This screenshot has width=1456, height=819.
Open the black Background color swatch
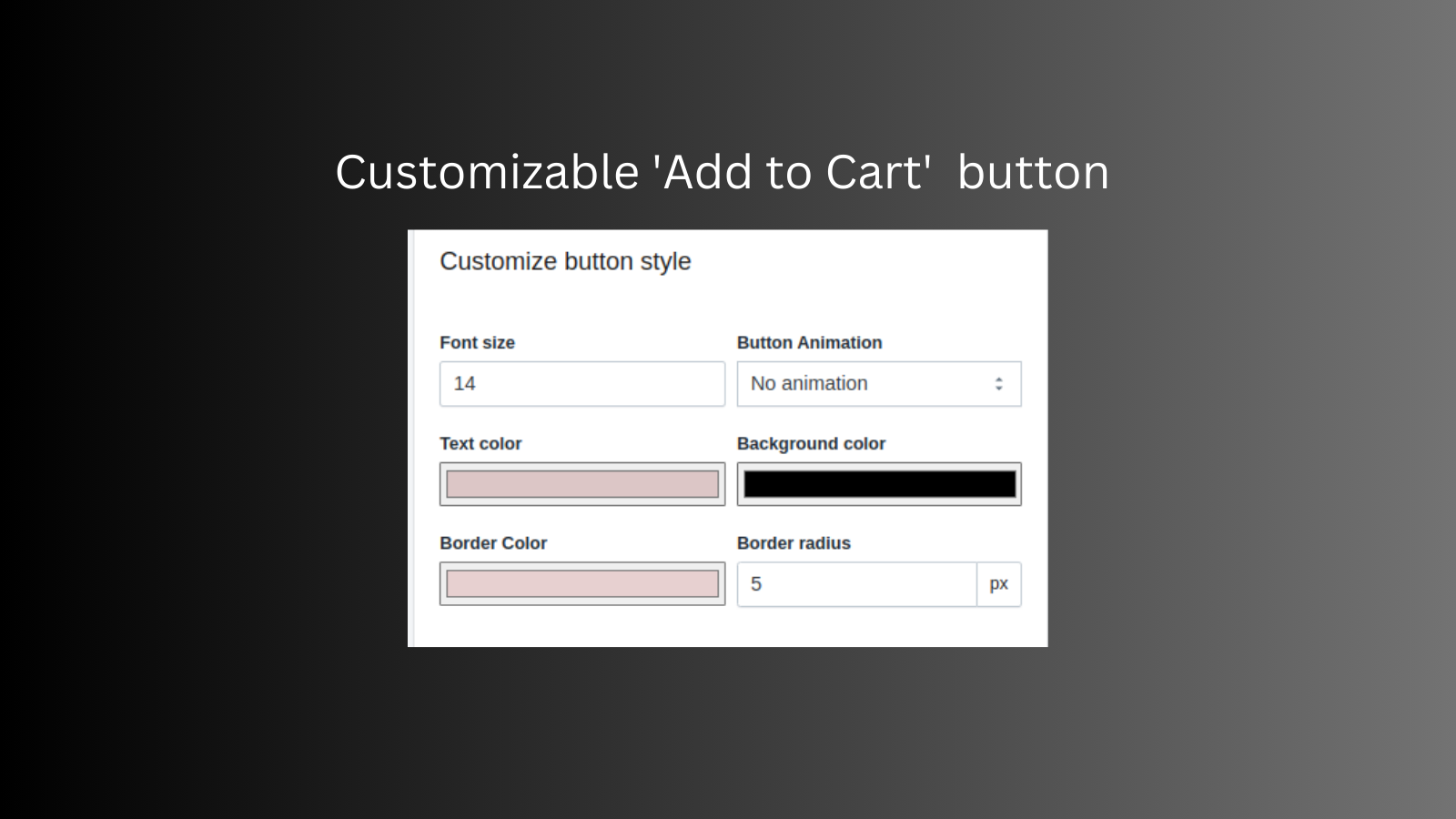click(x=879, y=484)
